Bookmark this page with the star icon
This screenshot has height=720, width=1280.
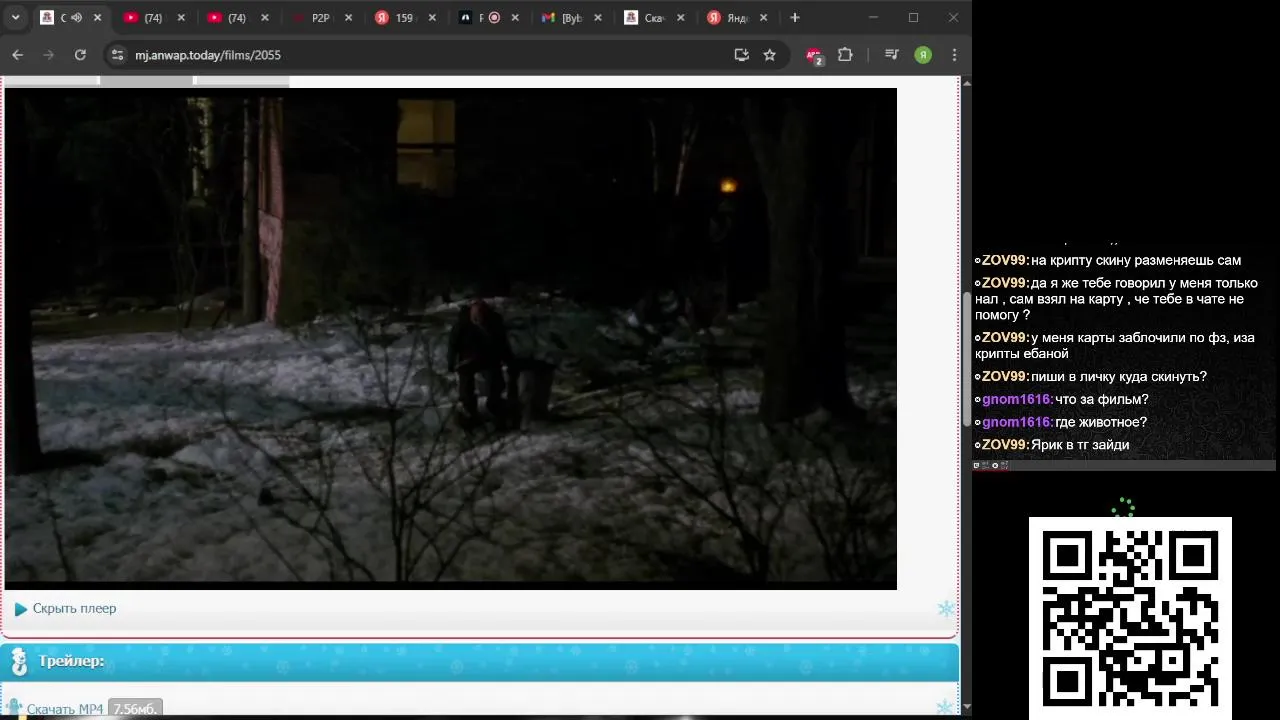point(769,55)
